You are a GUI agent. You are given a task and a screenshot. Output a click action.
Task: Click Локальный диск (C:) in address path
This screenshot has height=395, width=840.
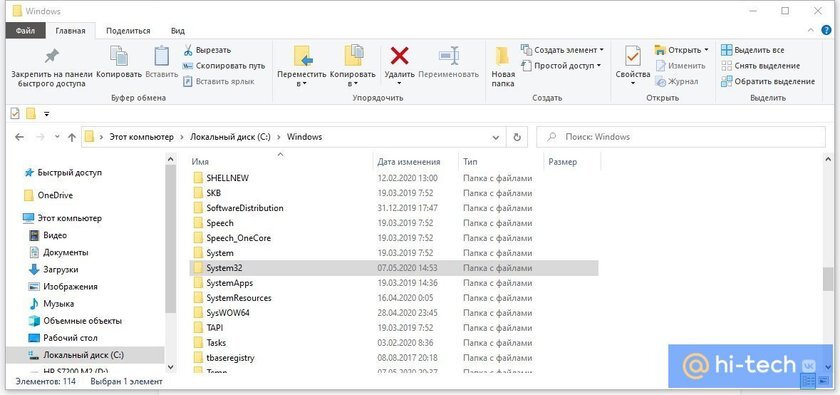coord(230,137)
